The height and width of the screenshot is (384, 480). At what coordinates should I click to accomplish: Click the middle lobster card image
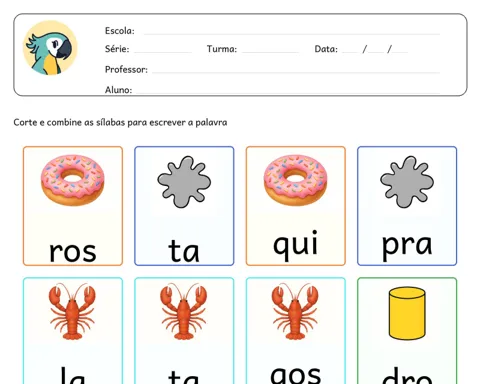pos(184,311)
